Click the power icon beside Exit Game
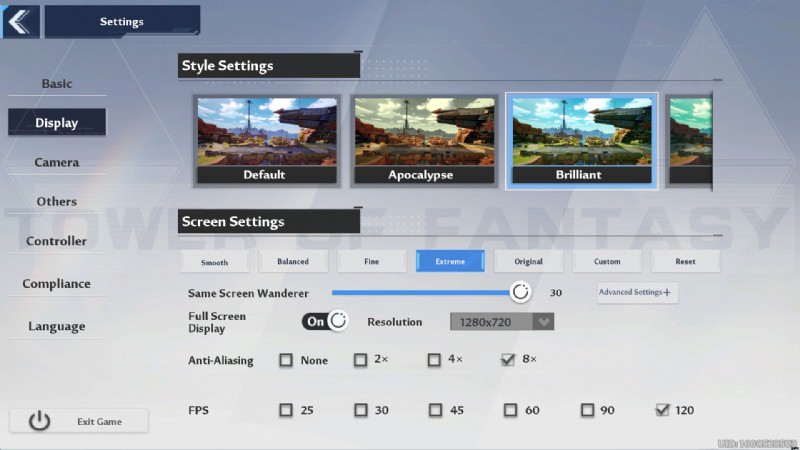800x450 pixels. click(x=40, y=421)
